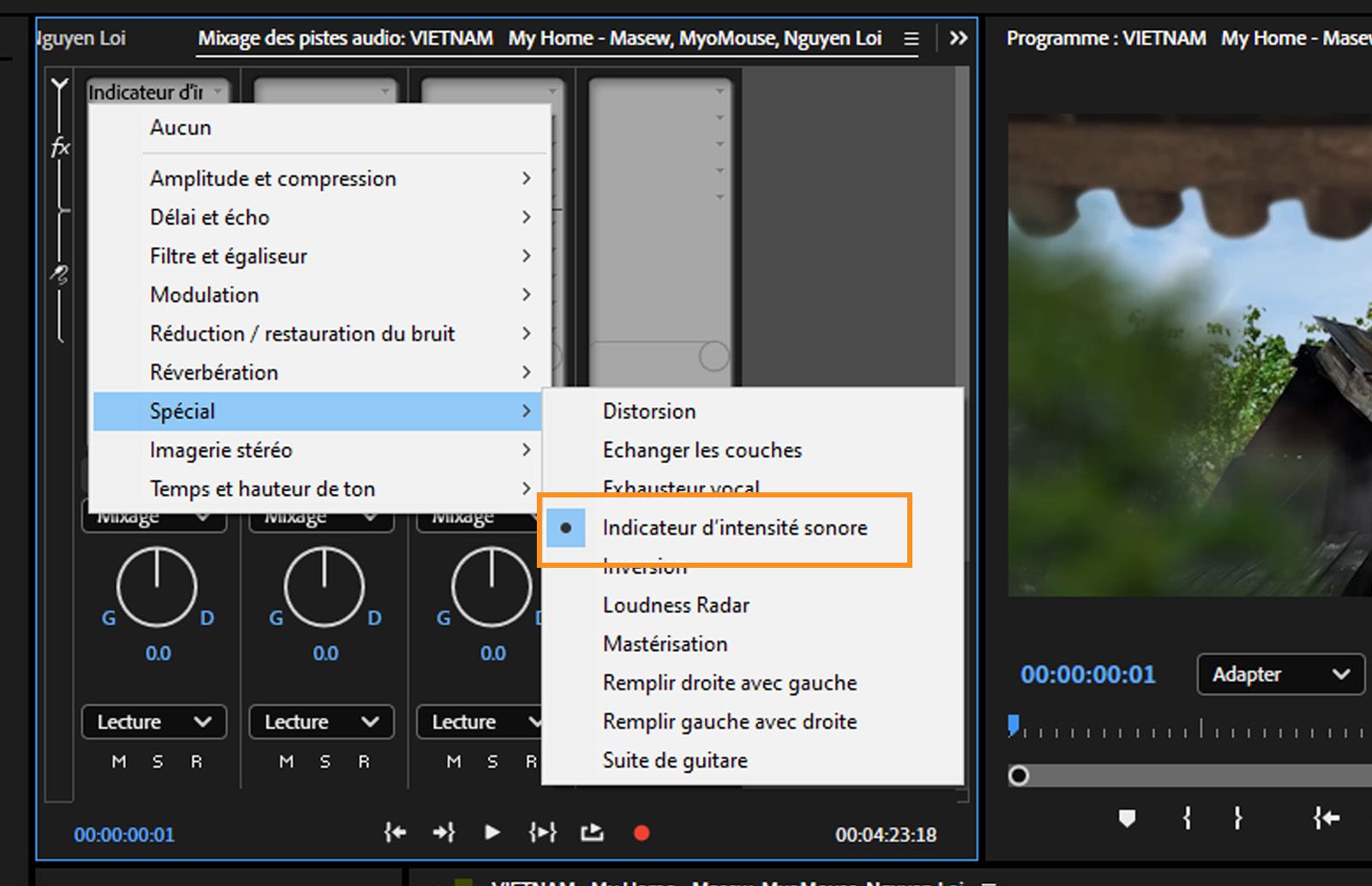Click the red Record icon
The width and height of the screenshot is (1372, 886).
pos(641,832)
